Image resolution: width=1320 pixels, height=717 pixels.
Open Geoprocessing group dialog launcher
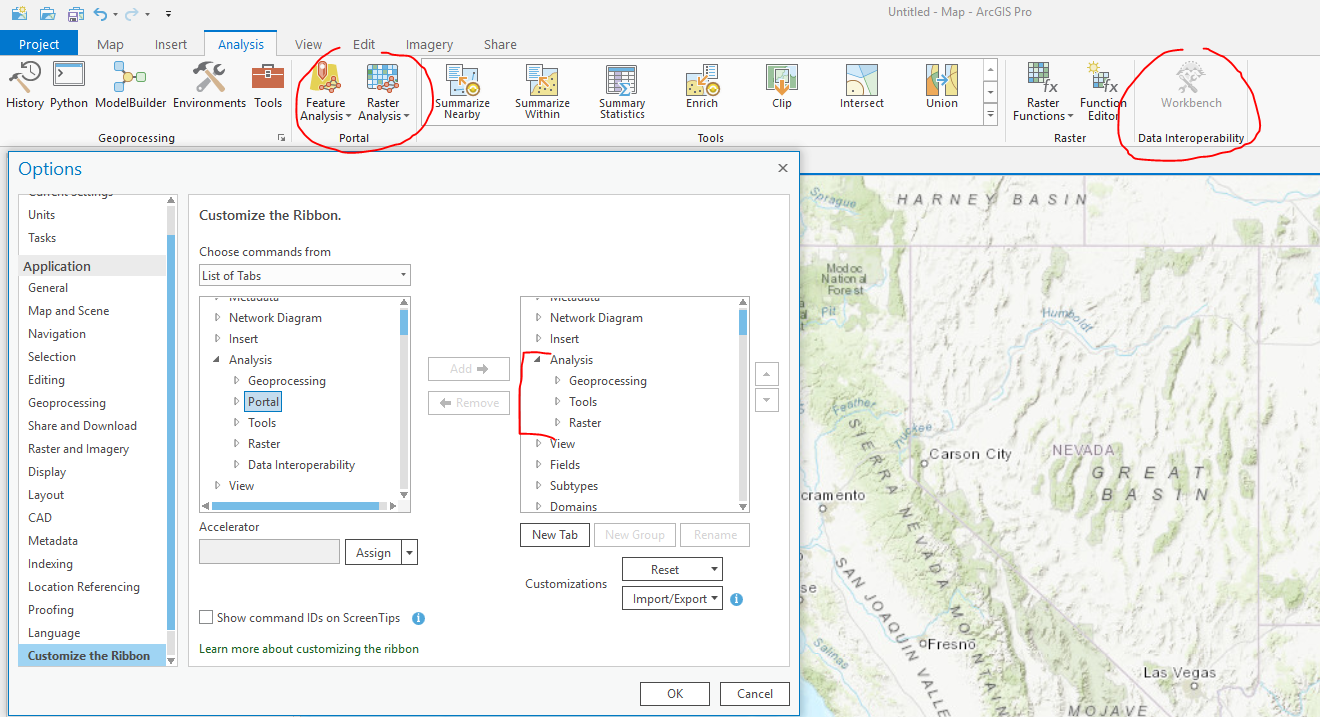point(281,138)
